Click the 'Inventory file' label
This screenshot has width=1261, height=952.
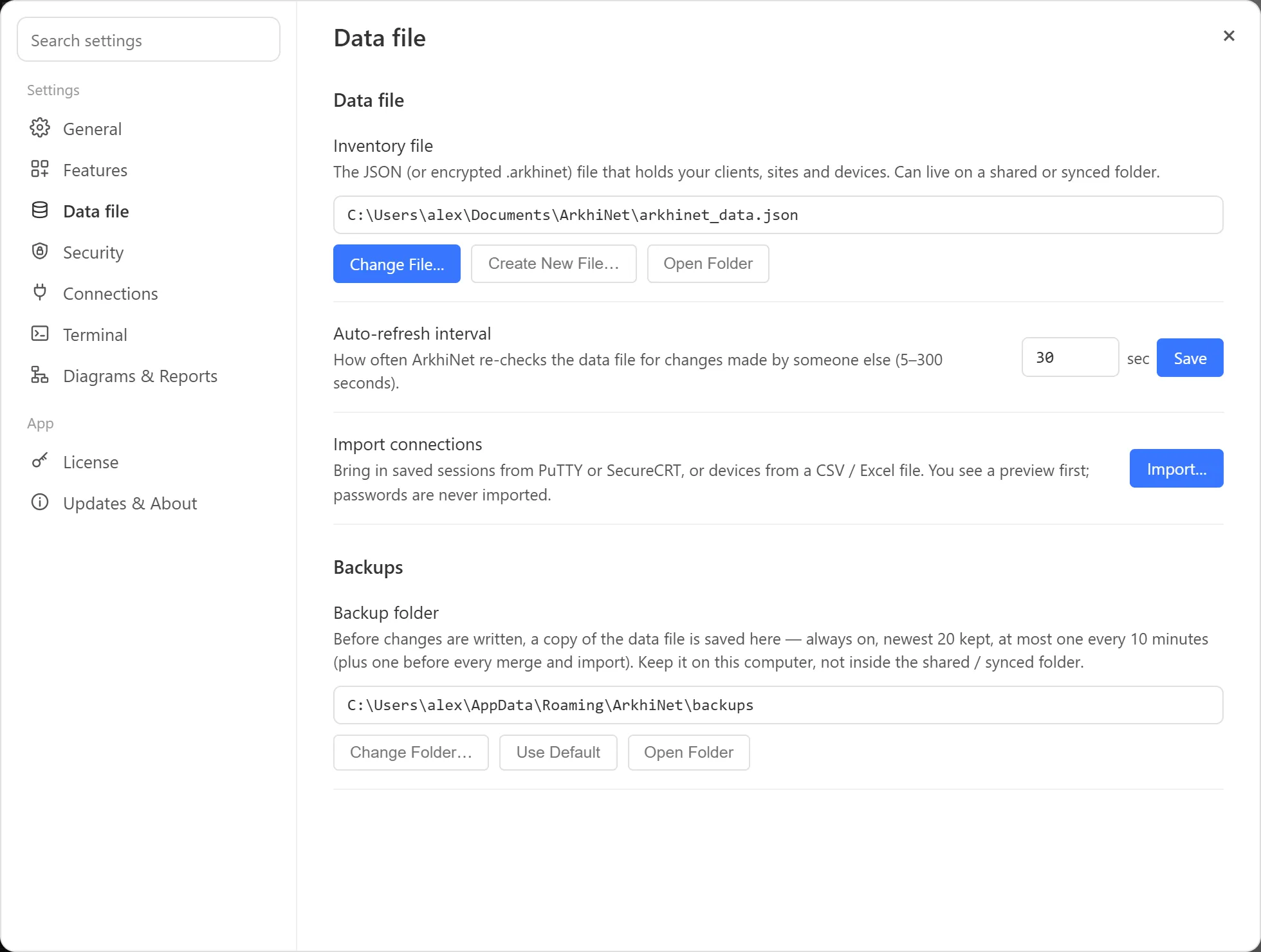click(383, 146)
